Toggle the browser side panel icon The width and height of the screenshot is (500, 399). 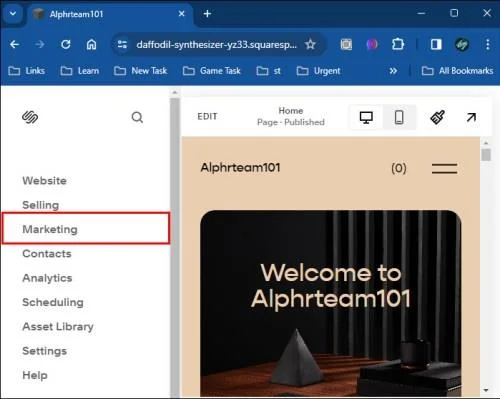(436, 44)
